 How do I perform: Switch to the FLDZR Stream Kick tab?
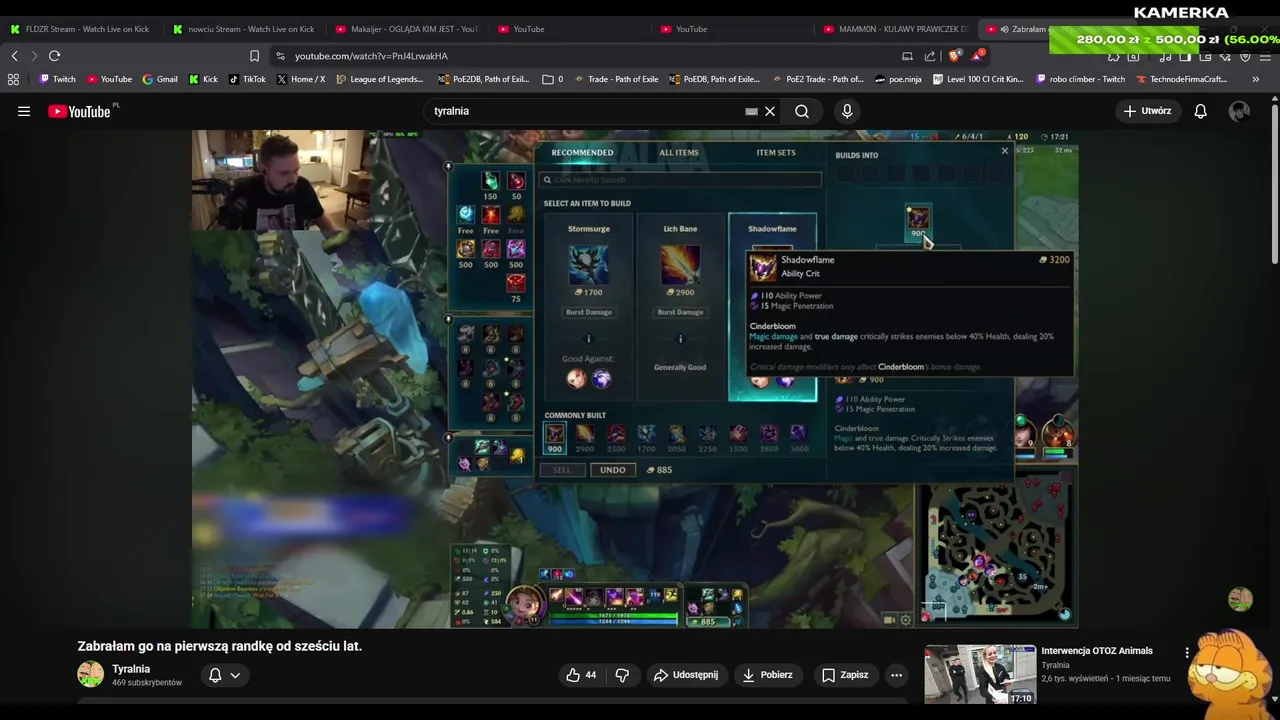pyautogui.click(x=80, y=29)
